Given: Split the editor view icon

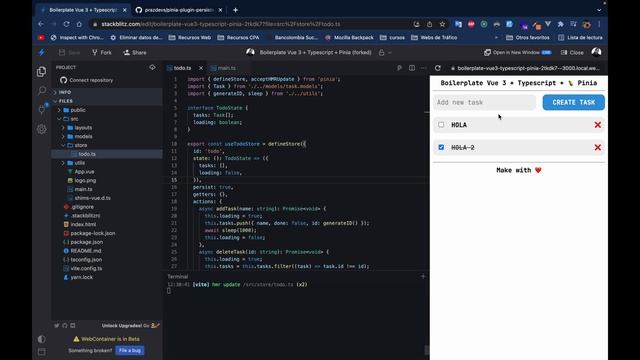Looking at the screenshot, I should 412,68.
